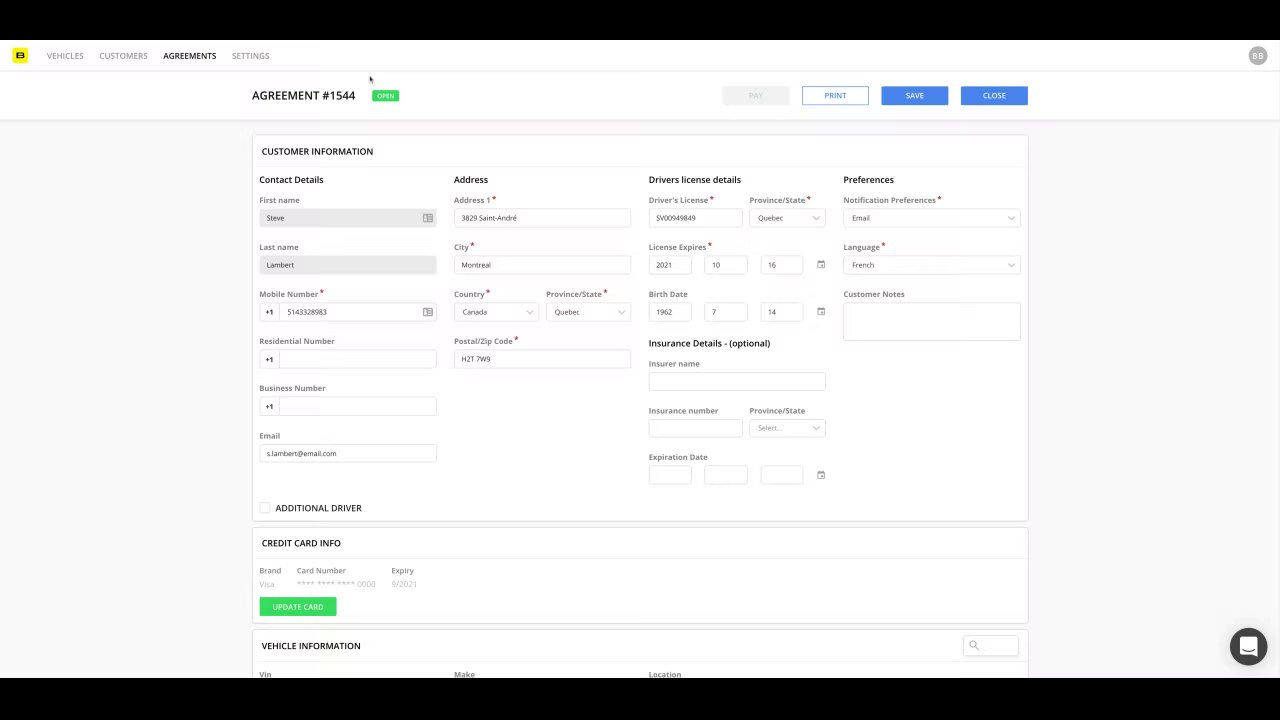Click the disabled Pay button

756,96
